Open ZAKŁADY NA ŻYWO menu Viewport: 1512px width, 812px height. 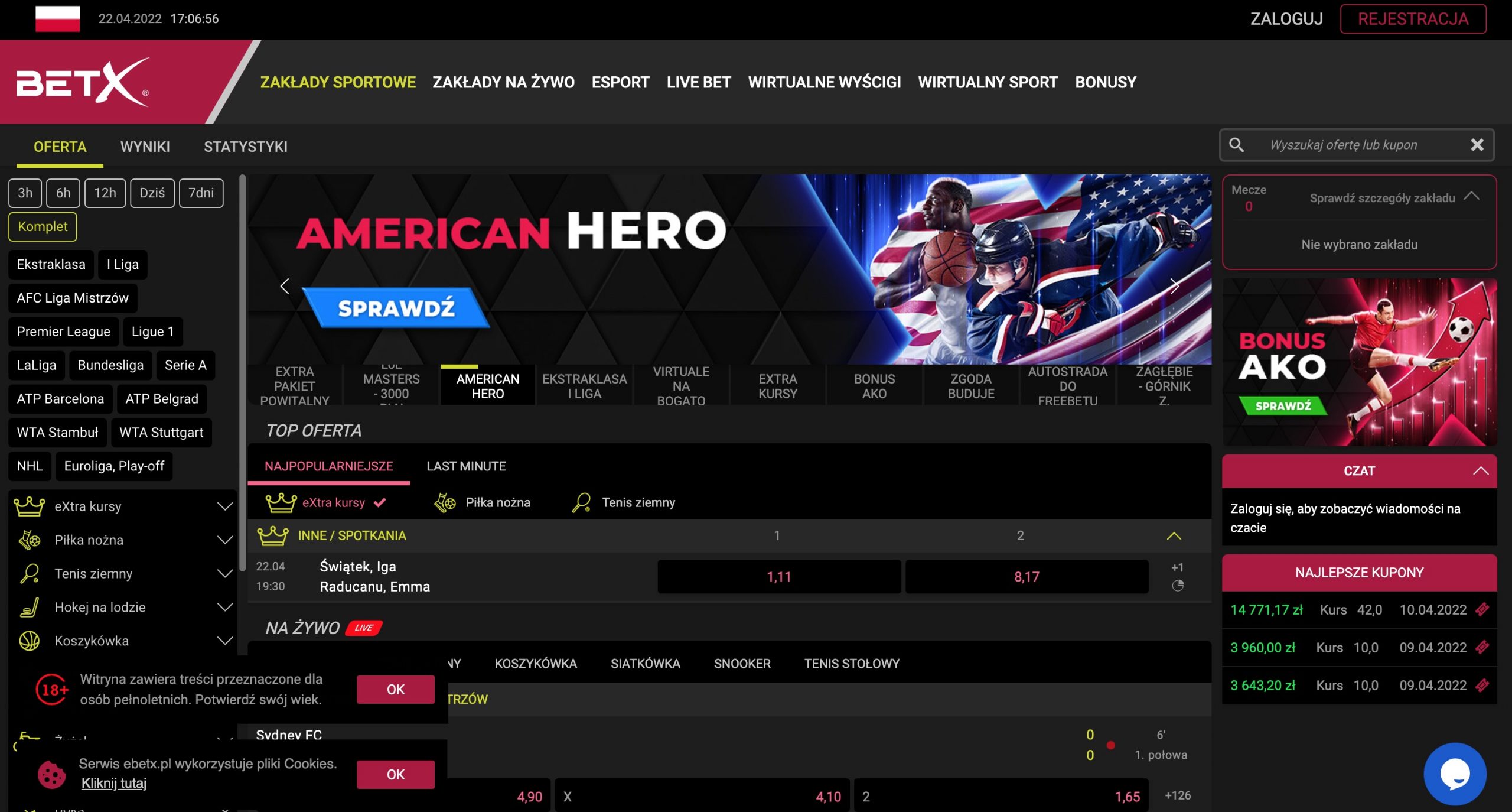[503, 82]
